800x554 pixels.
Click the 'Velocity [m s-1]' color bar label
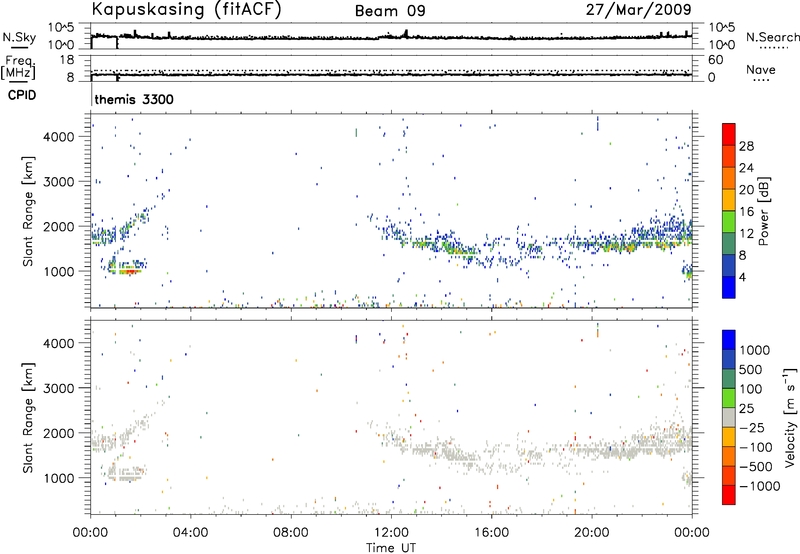(x=790, y=417)
